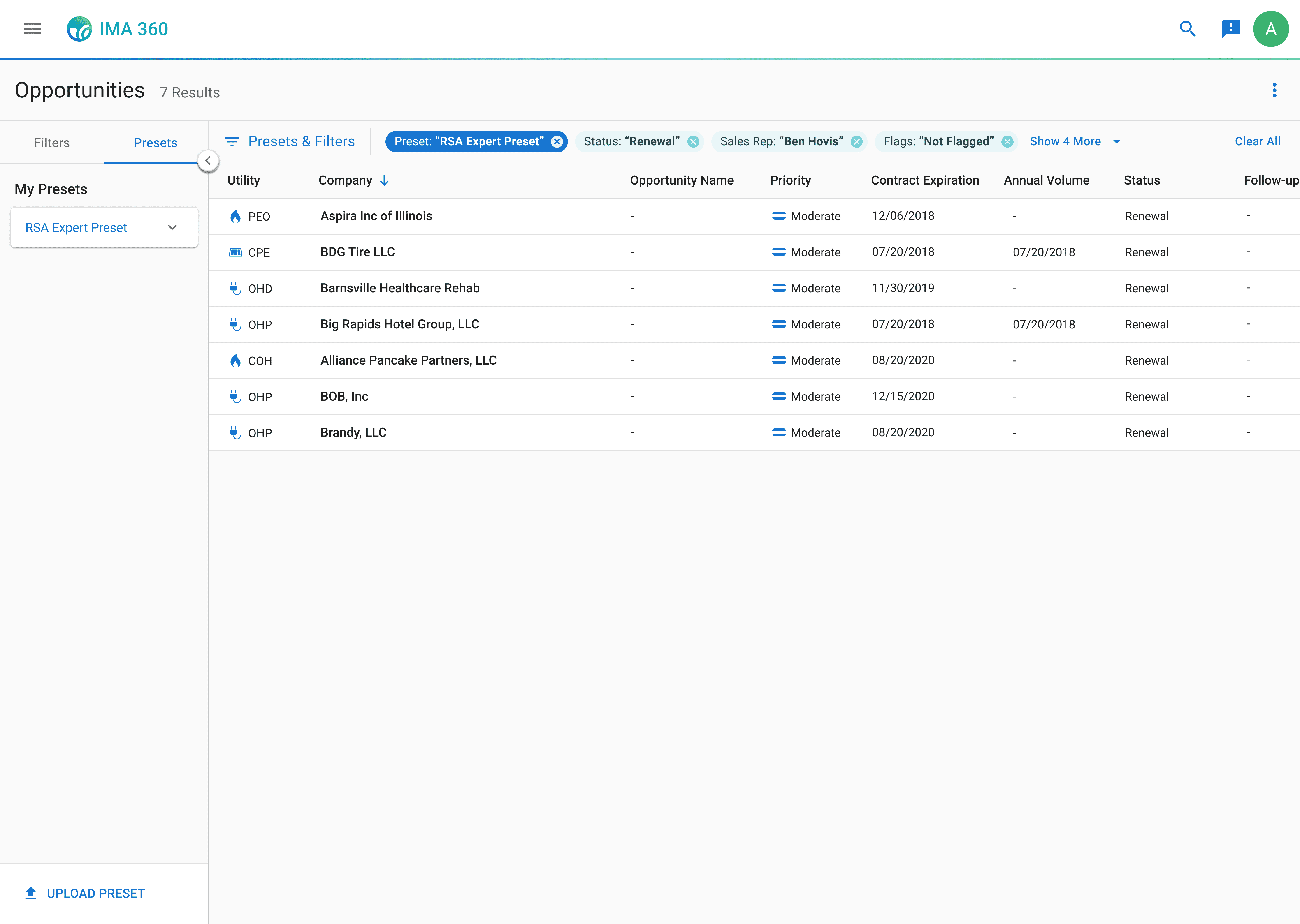
Task: Open the user avatar A
Action: (1270, 29)
